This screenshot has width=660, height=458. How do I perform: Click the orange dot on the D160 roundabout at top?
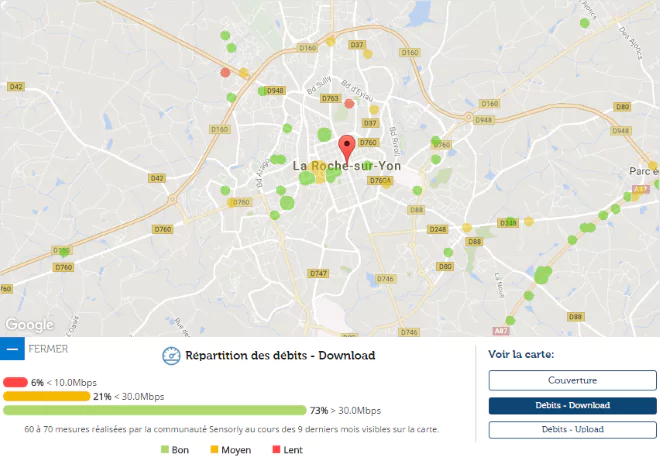pyautogui.click(x=330, y=42)
